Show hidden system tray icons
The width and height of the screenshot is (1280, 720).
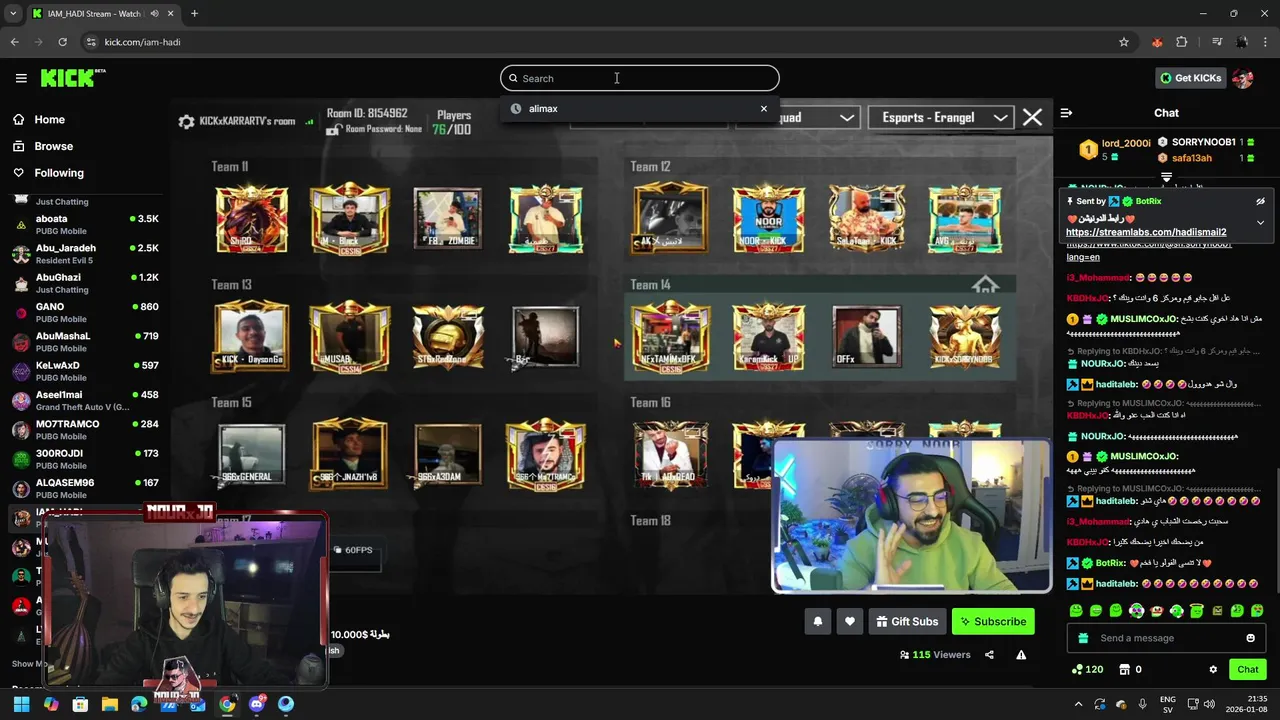click(1078, 704)
